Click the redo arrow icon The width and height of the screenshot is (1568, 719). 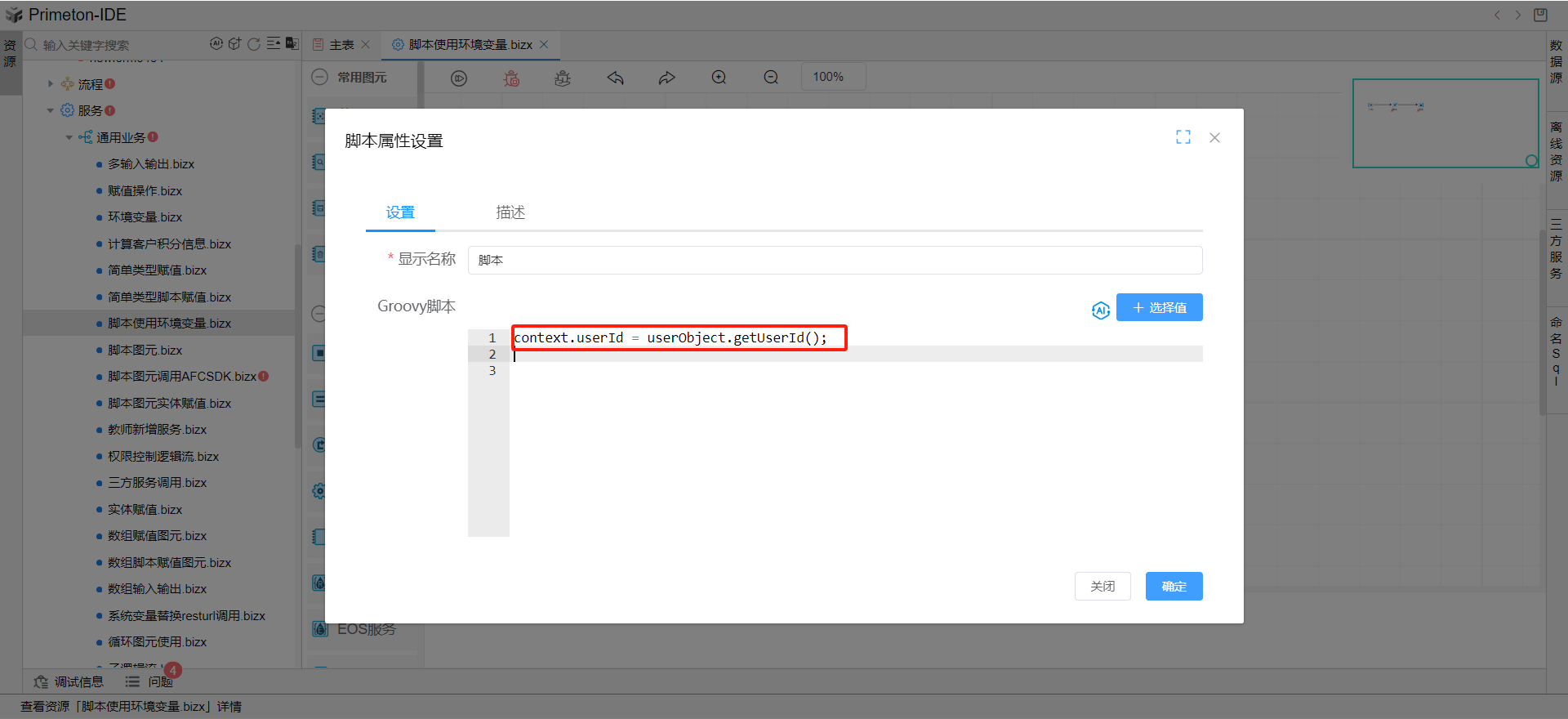click(666, 78)
